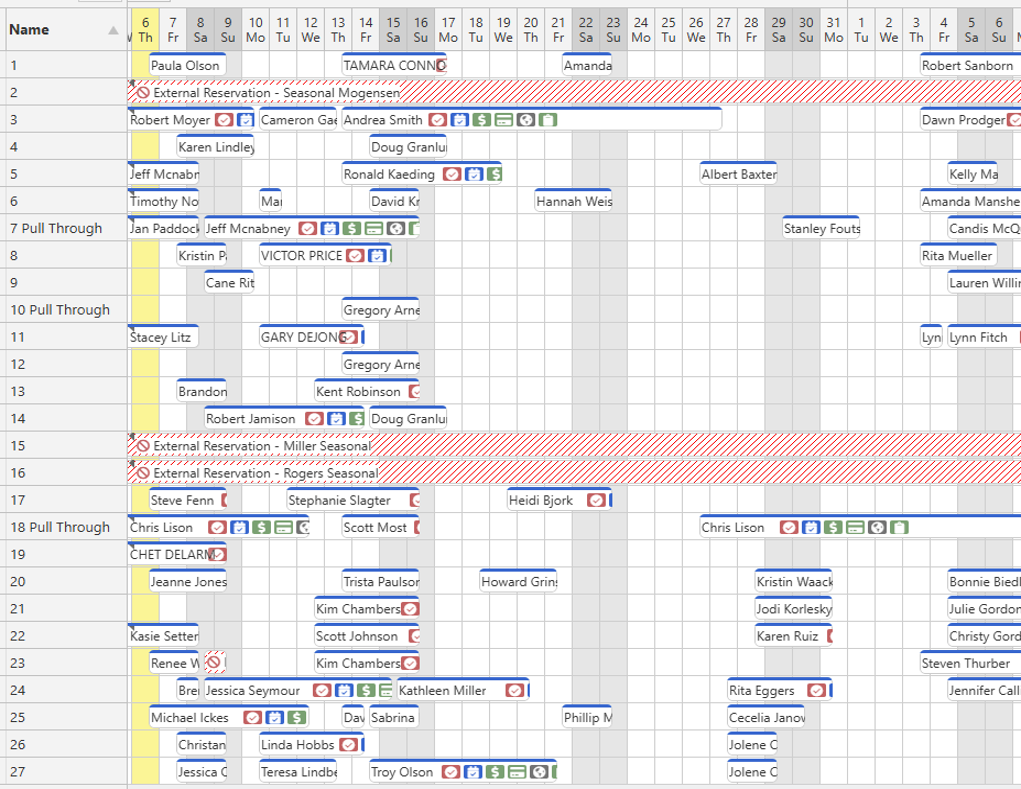1021x789 pixels.
Task: Sort by the Name column arrow
Action: 113,30
